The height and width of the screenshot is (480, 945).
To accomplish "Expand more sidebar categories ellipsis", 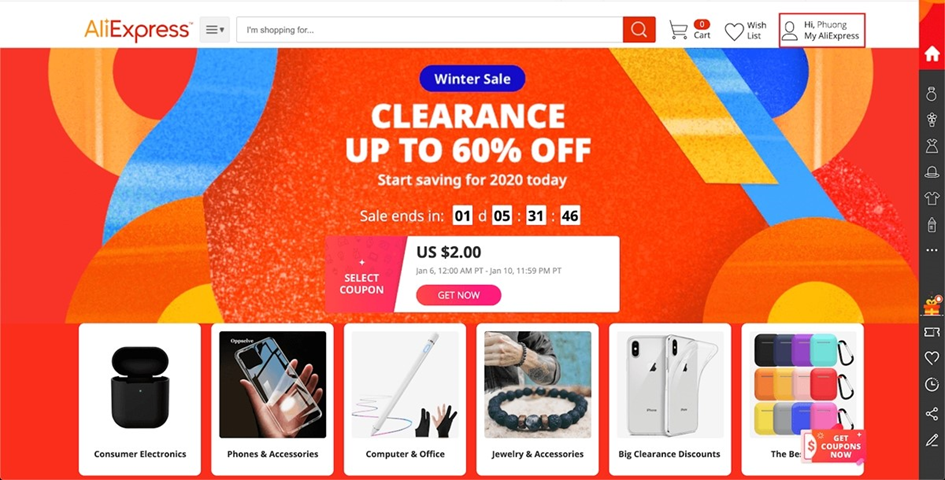I will (x=932, y=250).
